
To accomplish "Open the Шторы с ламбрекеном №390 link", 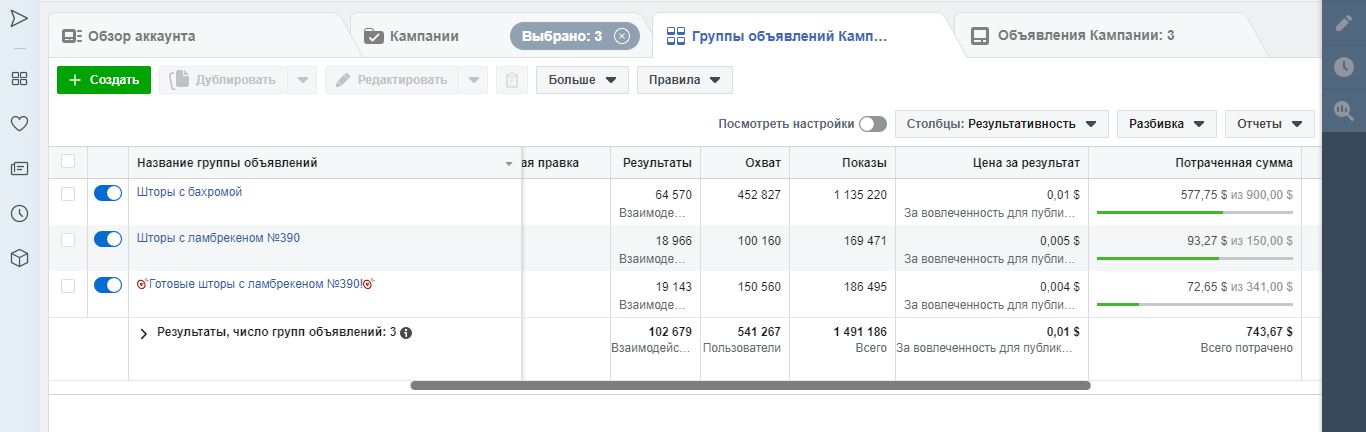I will click(218, 238).
